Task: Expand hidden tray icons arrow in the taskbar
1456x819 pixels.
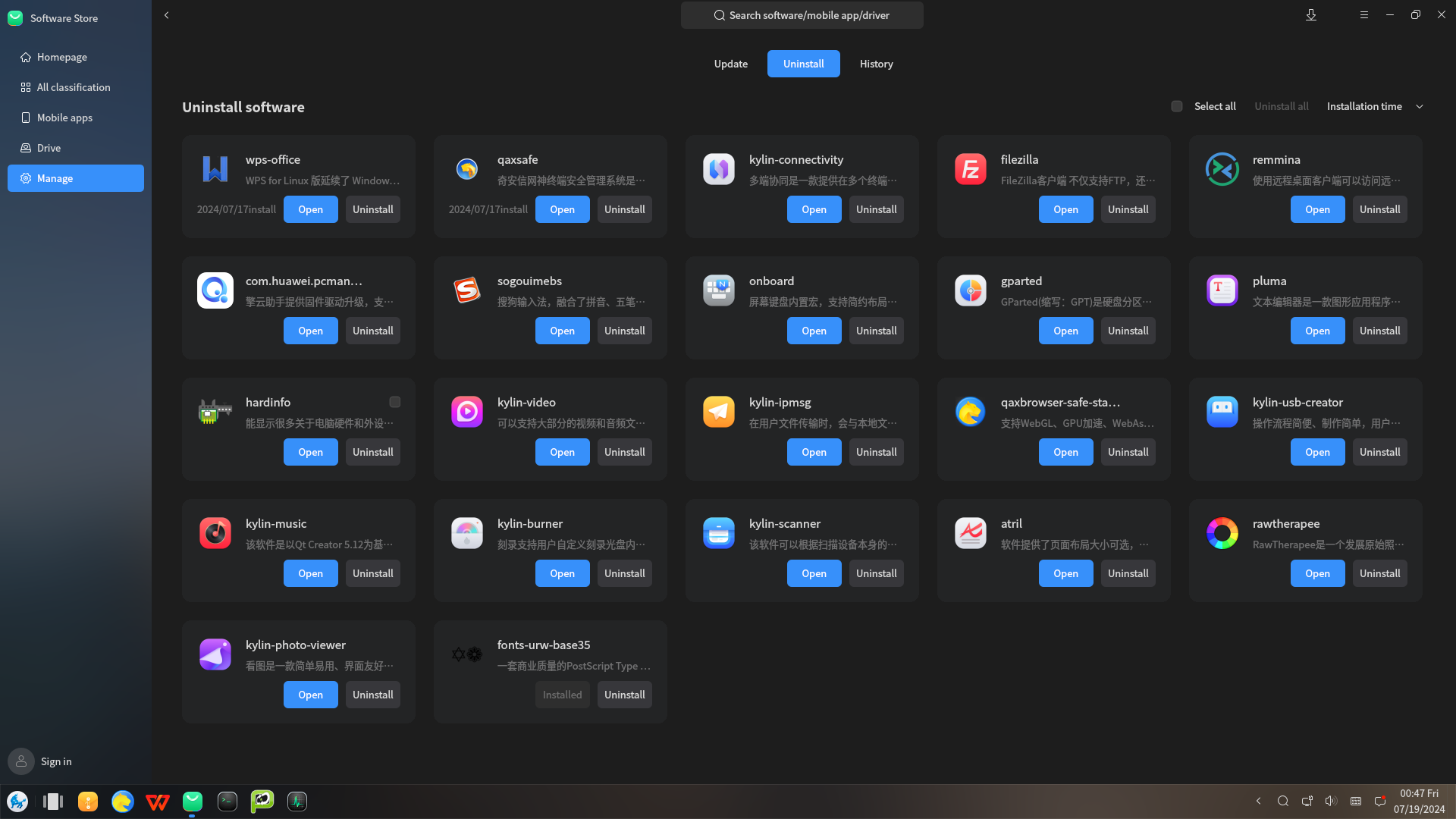Action: point(1258,801)
